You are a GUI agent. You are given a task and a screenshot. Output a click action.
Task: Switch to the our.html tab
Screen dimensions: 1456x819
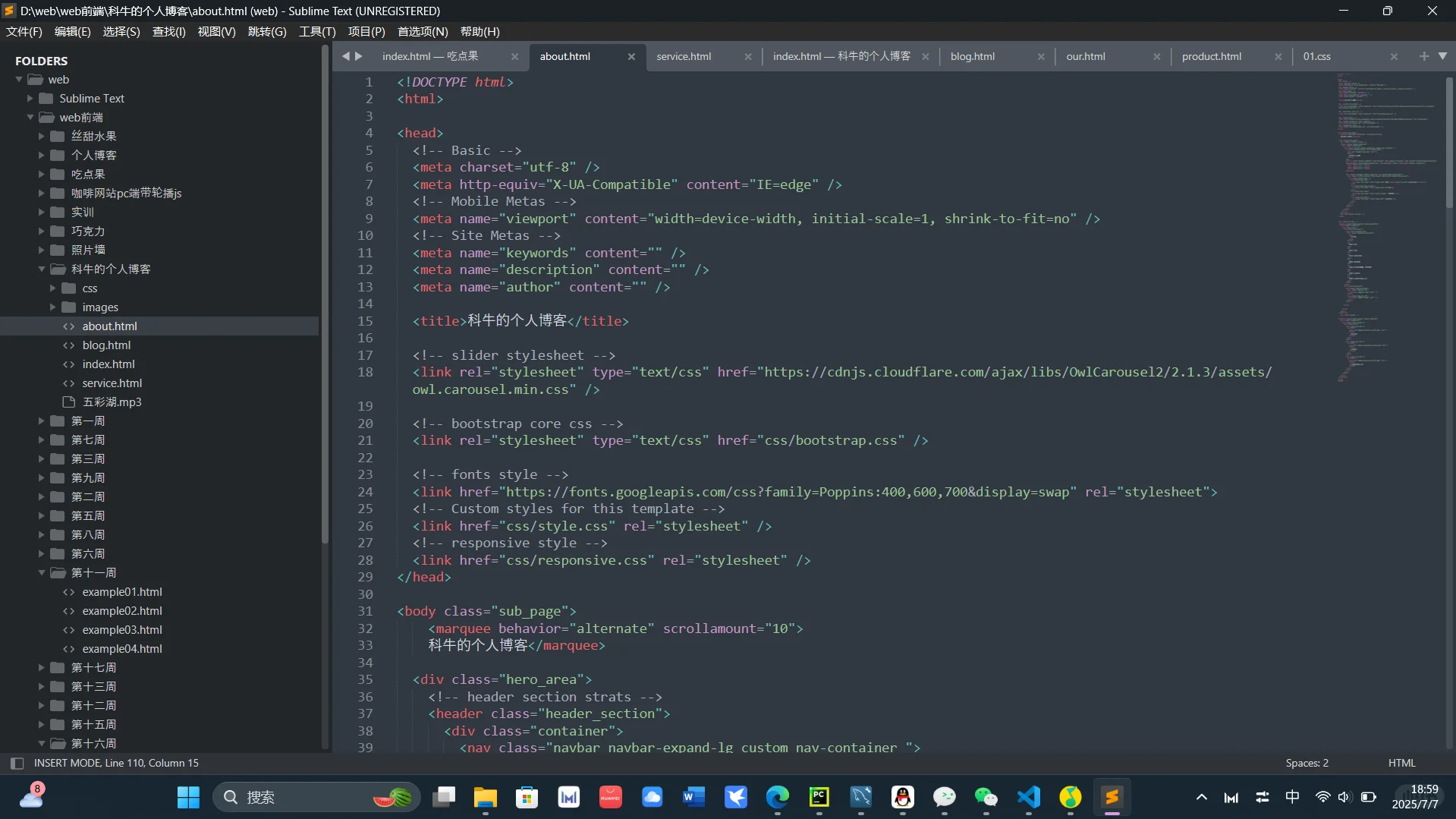pos(1086,56)
